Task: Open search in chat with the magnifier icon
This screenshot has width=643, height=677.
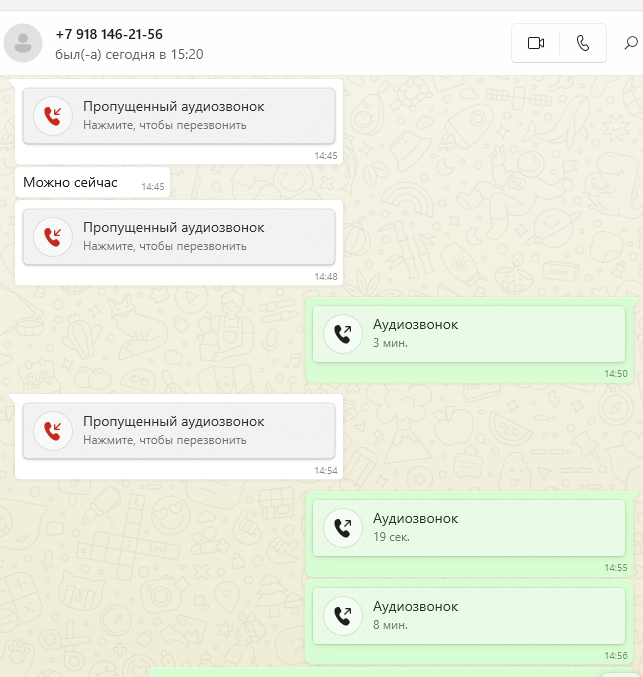Action: pyautogui.click(x=631, y=43)
